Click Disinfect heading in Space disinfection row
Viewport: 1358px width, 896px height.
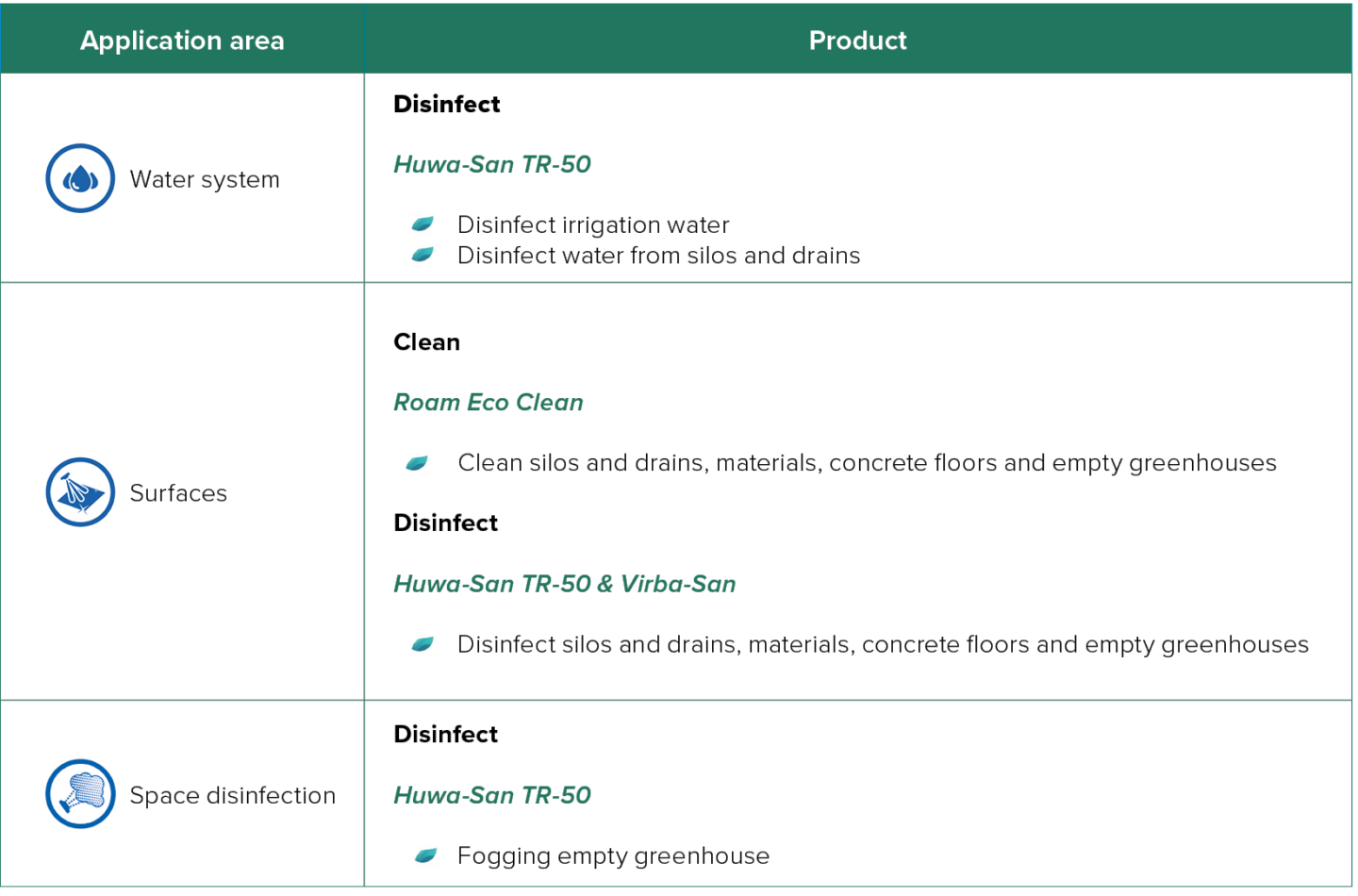pos(446,734)
